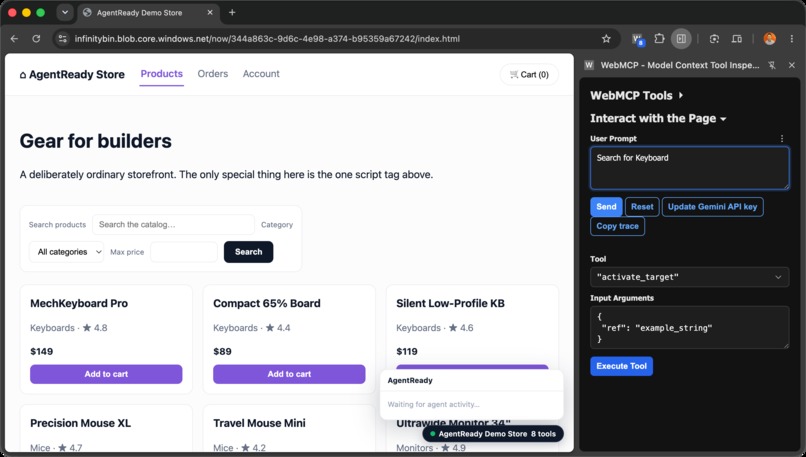The image size is (806, 457).
Task: Reload the page with the refresh icon
Action: click(x=36, y=39)
